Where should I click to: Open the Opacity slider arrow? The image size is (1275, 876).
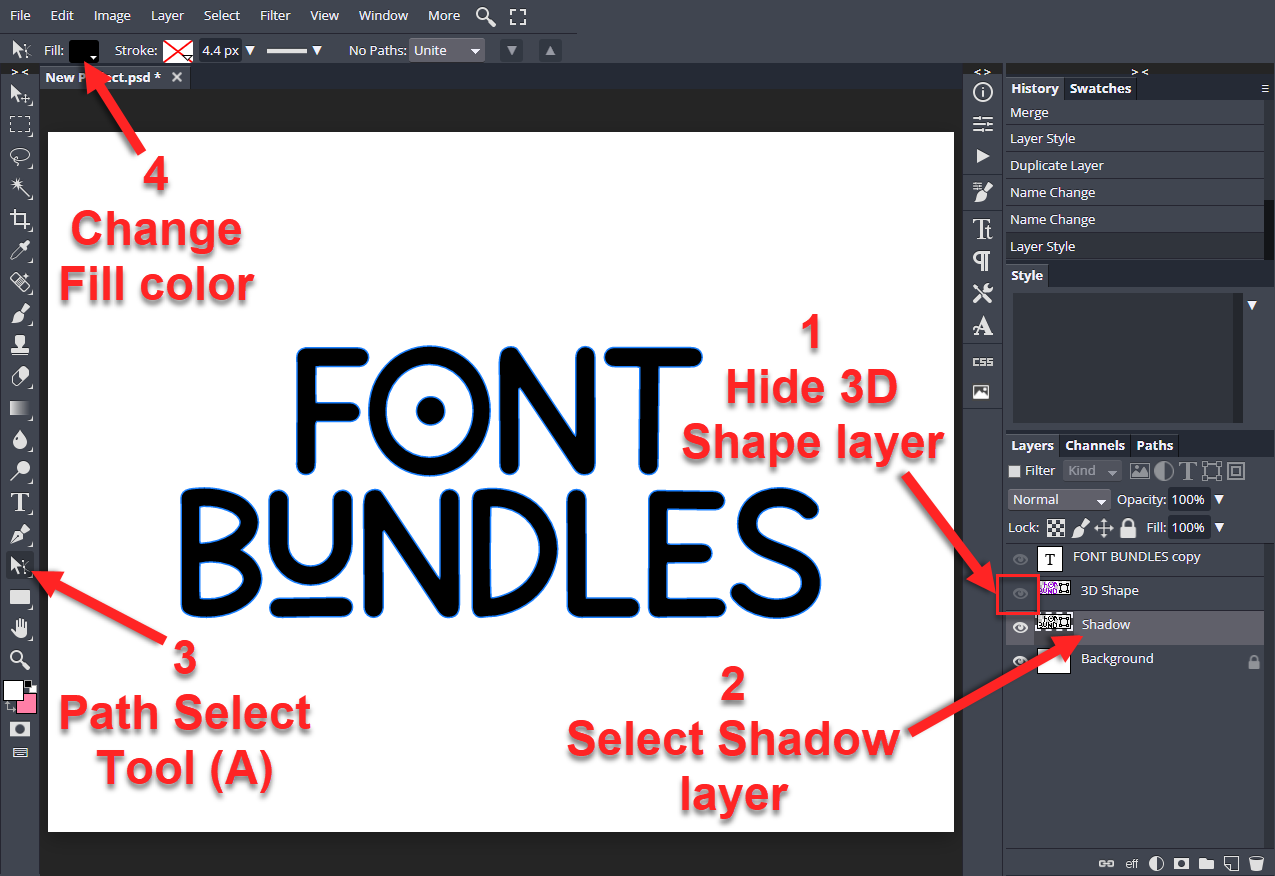pyautogui.click(x=1218, y=499)
